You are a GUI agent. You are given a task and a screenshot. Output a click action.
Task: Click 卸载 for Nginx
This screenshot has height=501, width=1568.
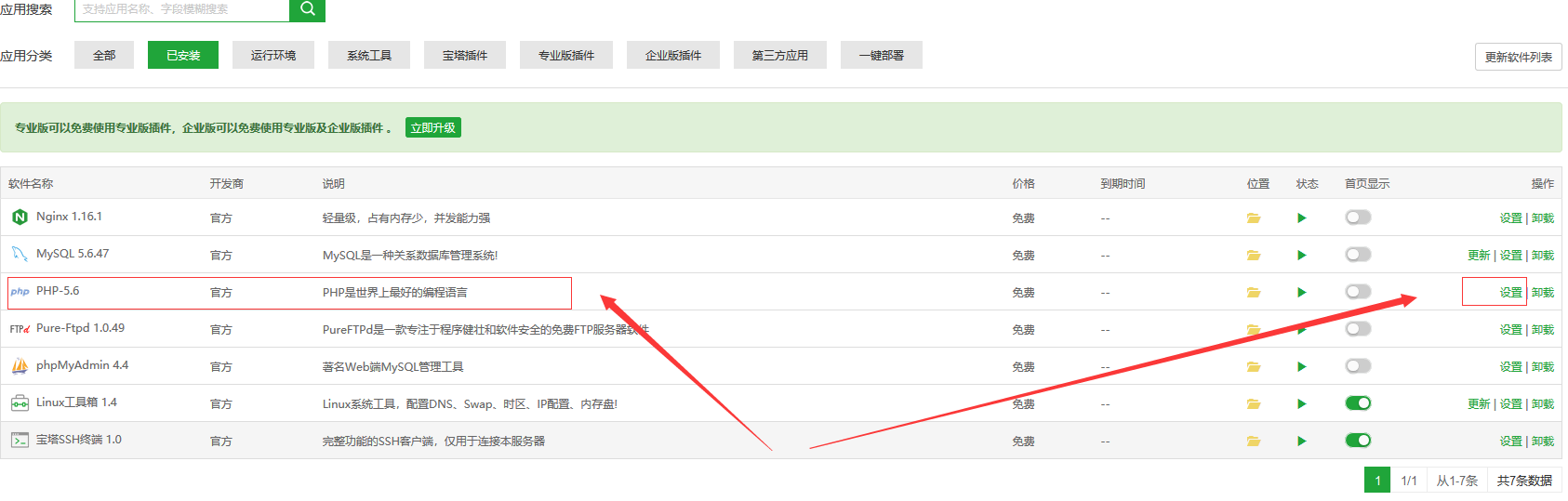pyautogui.click(x=1543, y=218)
